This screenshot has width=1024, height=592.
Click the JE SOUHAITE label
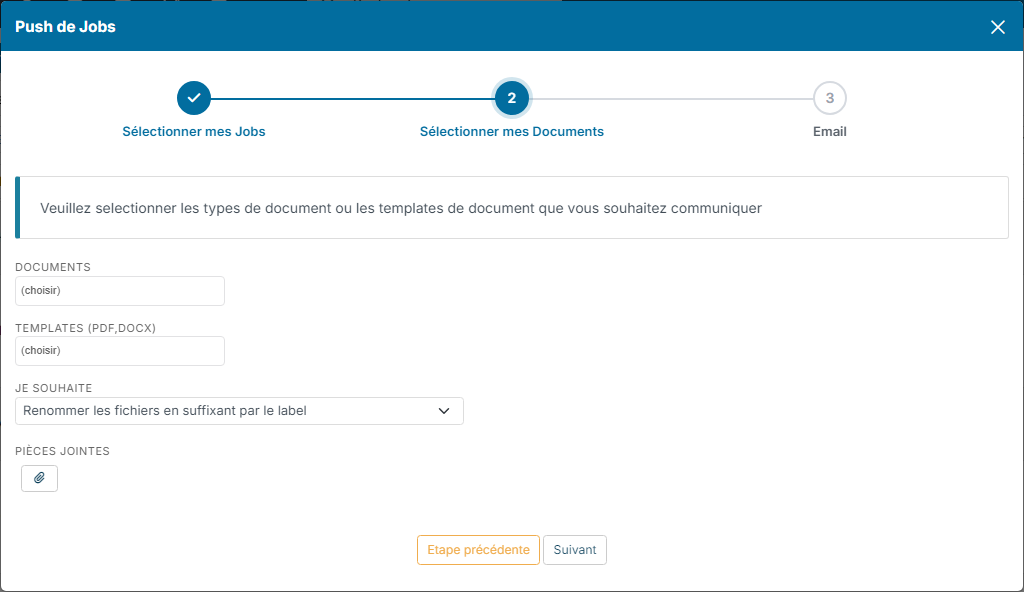point(54,388)
